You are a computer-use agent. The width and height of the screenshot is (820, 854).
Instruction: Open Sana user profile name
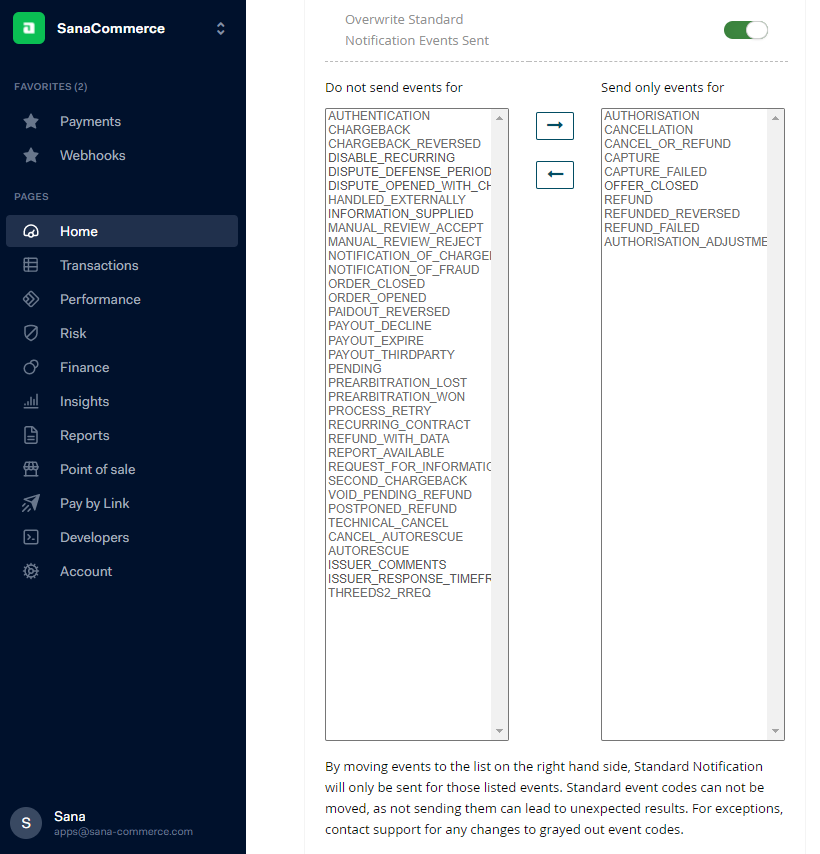click(70, 816)
